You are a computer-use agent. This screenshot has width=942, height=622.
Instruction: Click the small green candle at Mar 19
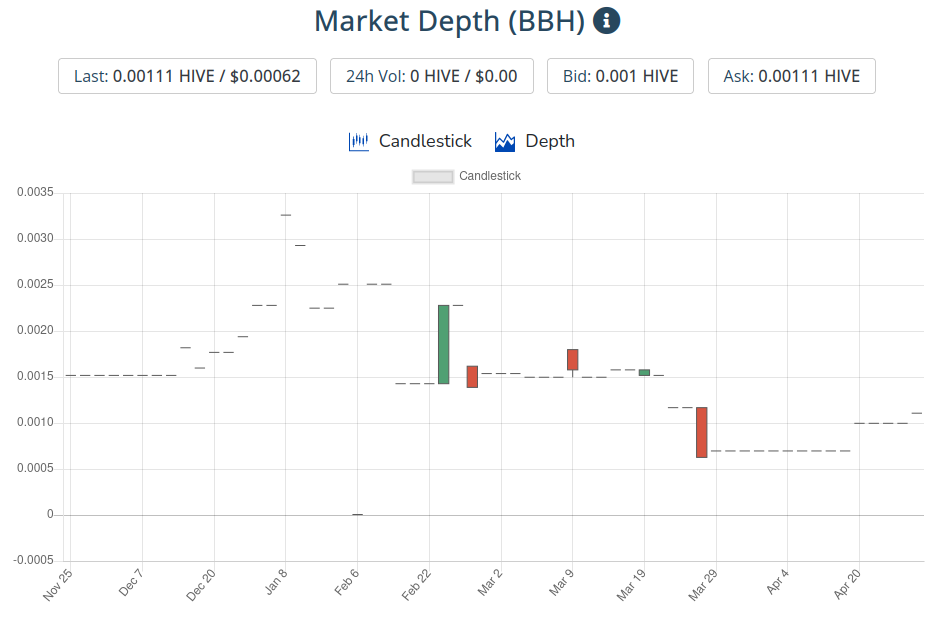(644, 373)
